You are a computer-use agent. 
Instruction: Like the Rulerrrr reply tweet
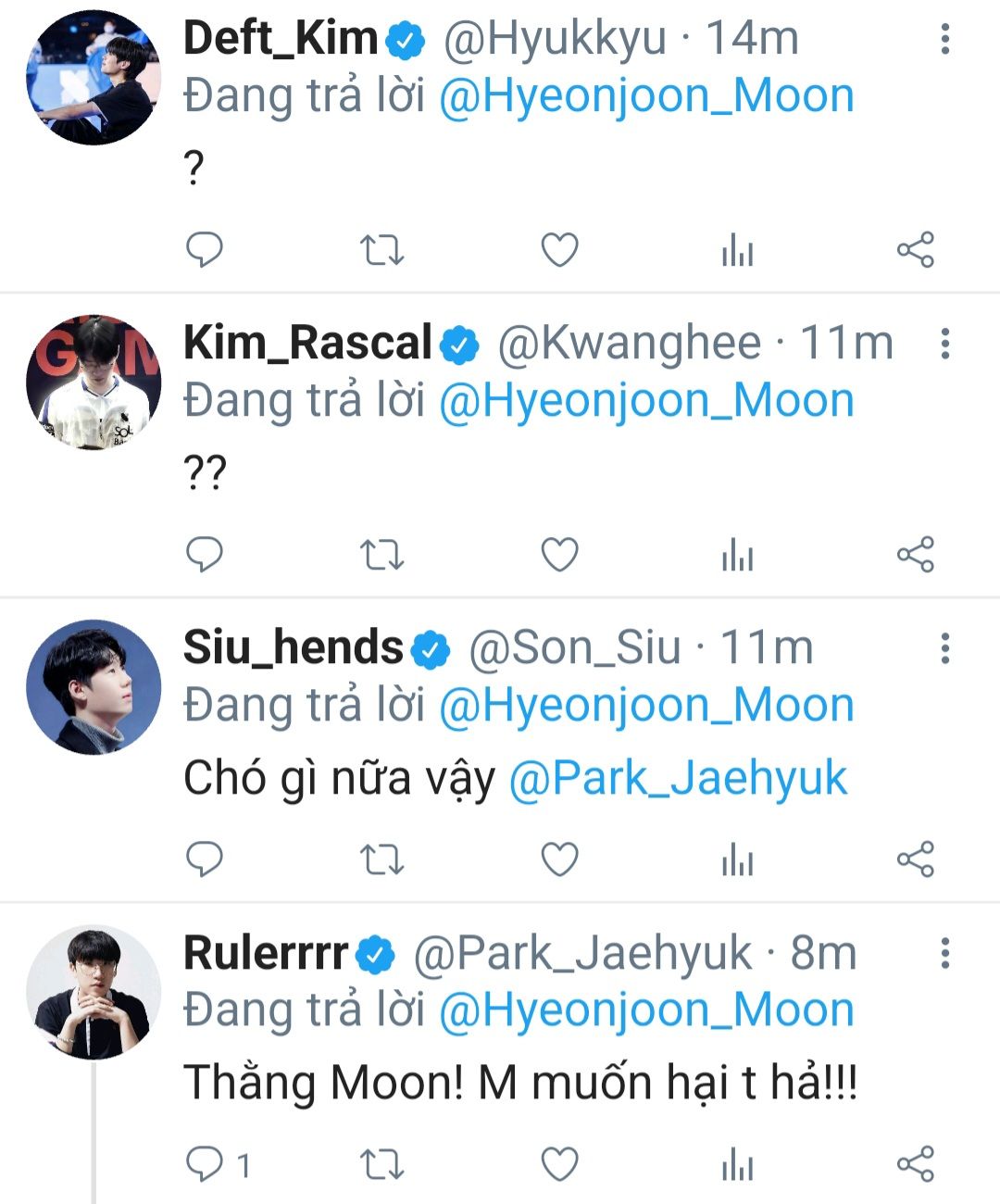[559, 1164]
